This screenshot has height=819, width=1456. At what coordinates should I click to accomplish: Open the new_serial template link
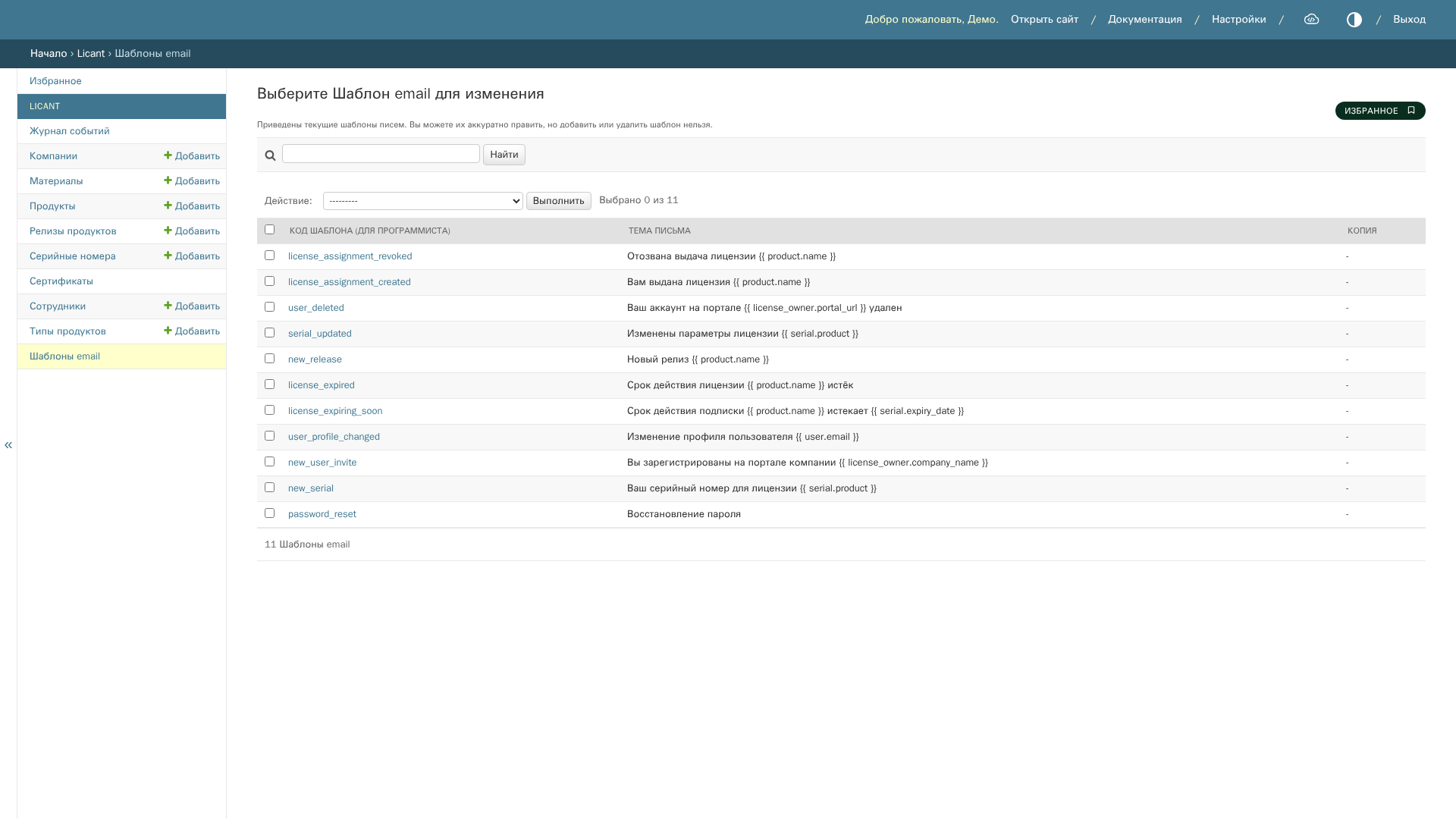click(311, 488)
